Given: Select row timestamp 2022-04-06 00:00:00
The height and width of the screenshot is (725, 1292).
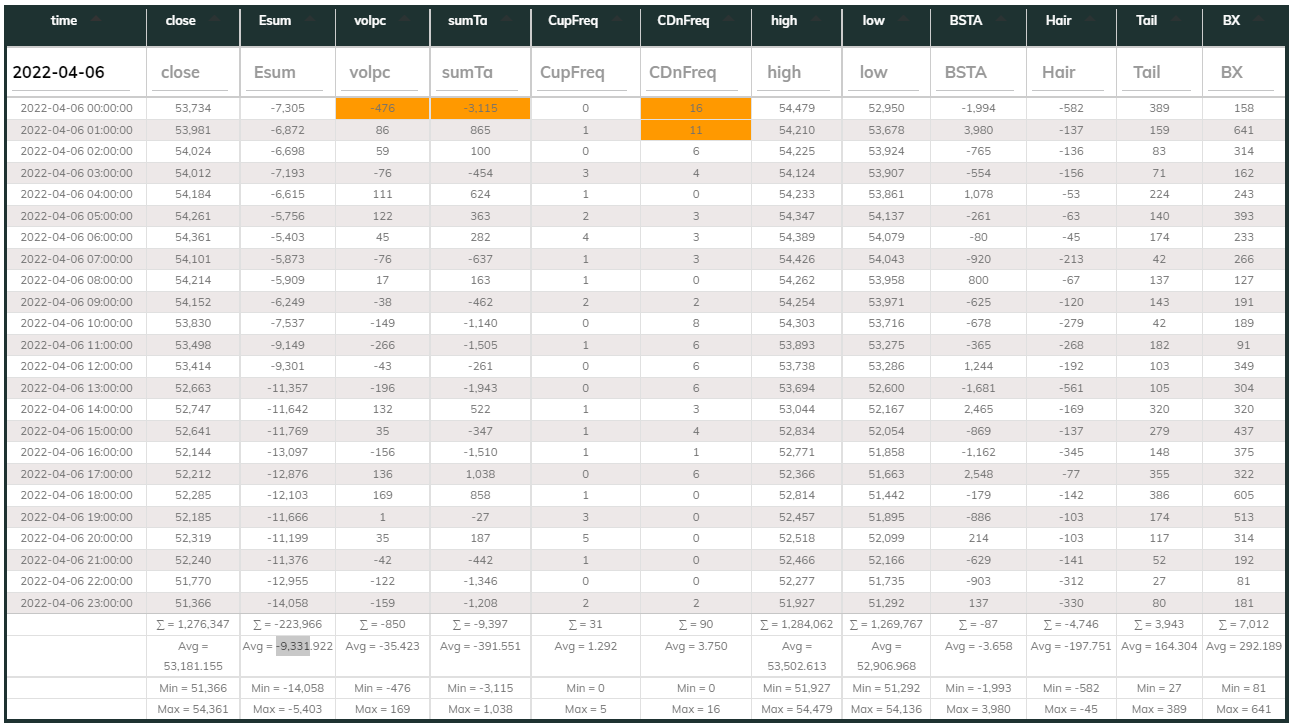Looking at the screenshot, I should coord(76,108).
